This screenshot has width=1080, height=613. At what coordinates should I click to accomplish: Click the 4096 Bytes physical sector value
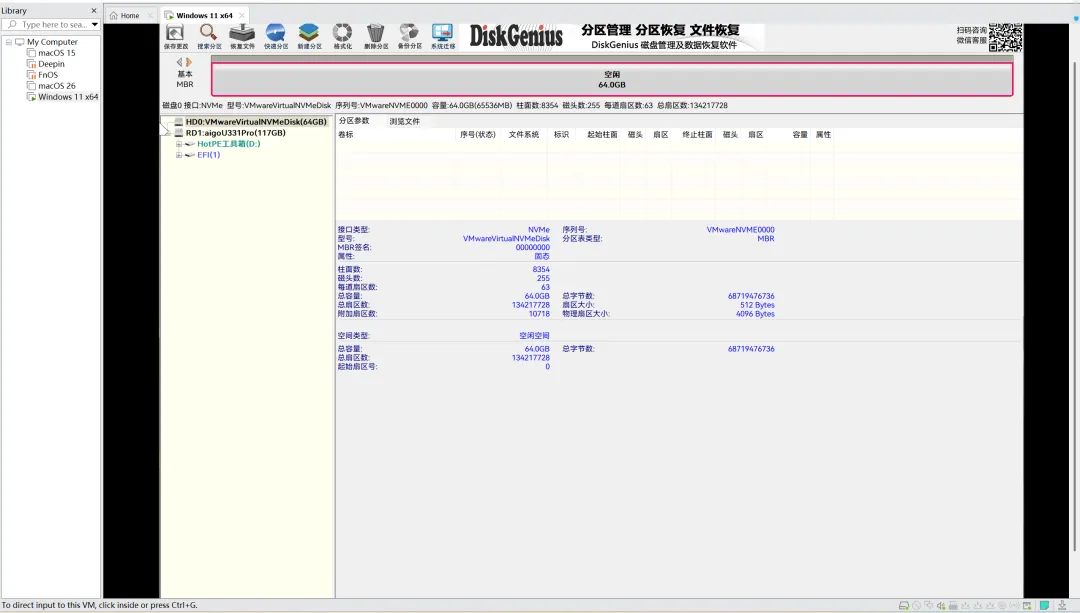tap(755, 314)
